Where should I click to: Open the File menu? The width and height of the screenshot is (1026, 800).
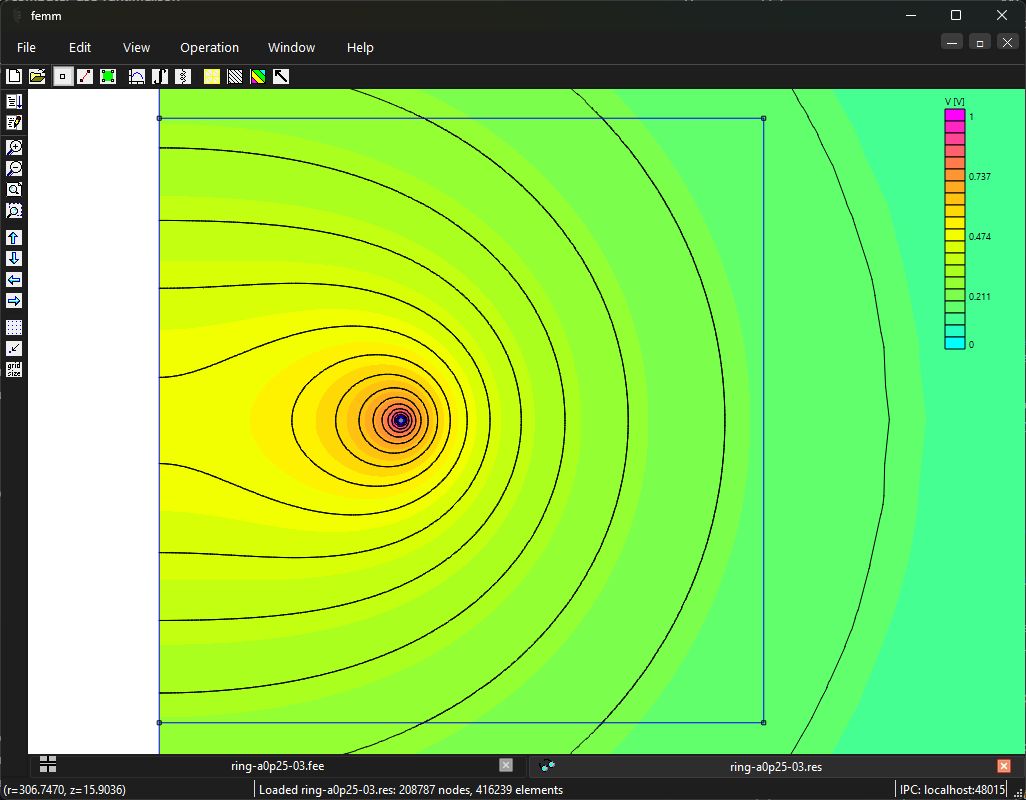pos(26,48)
